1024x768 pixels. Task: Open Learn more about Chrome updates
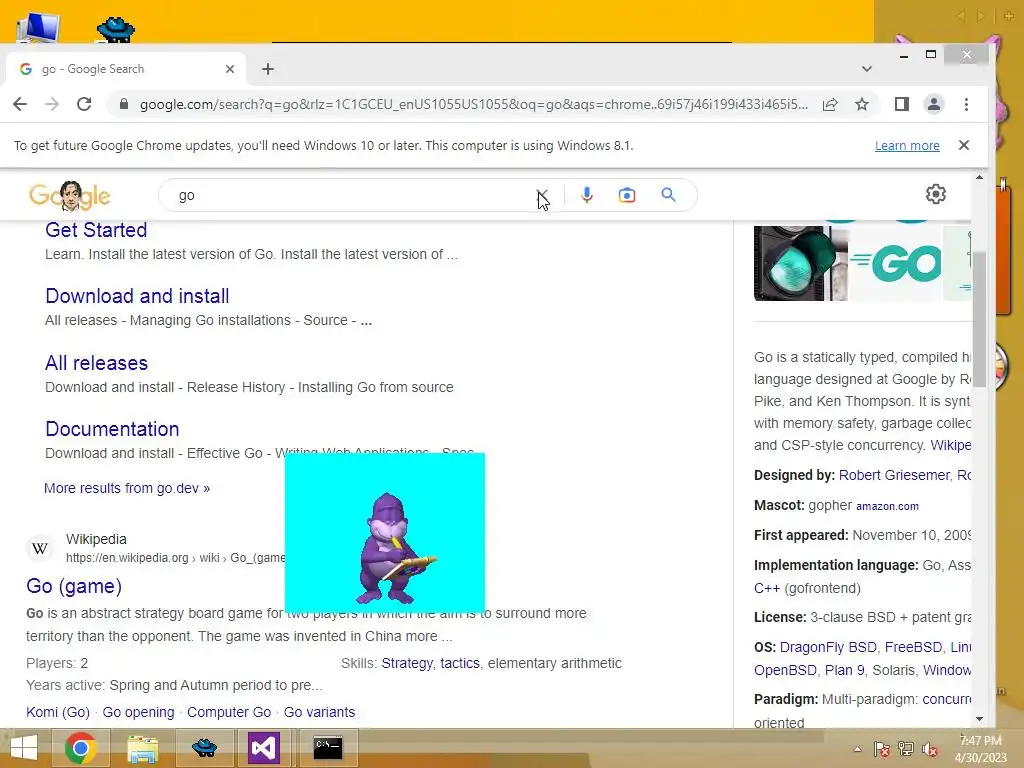907,146
